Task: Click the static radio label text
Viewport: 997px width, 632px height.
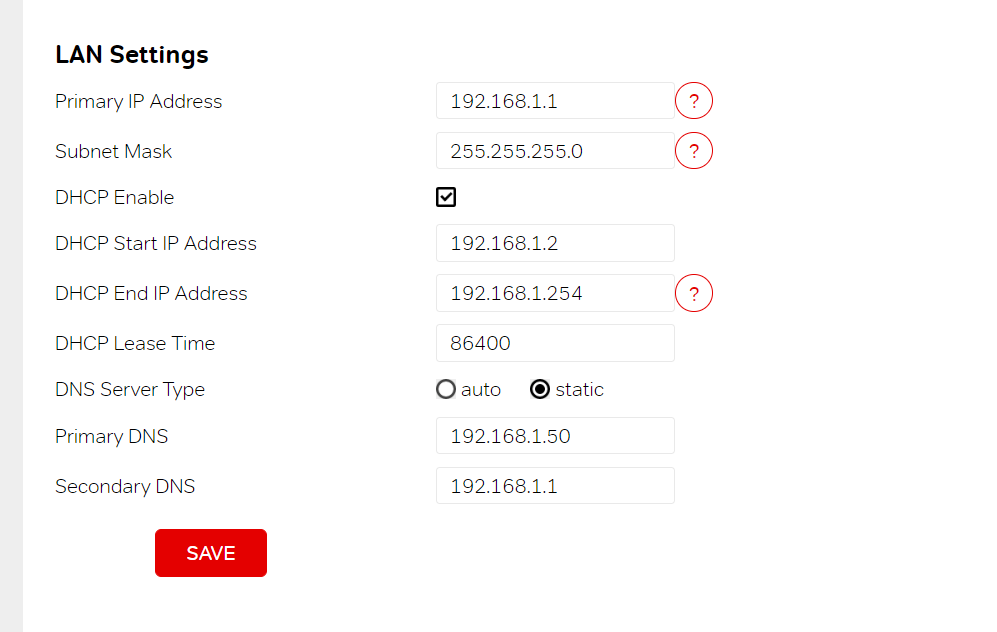Action: (x=579, y=389)
